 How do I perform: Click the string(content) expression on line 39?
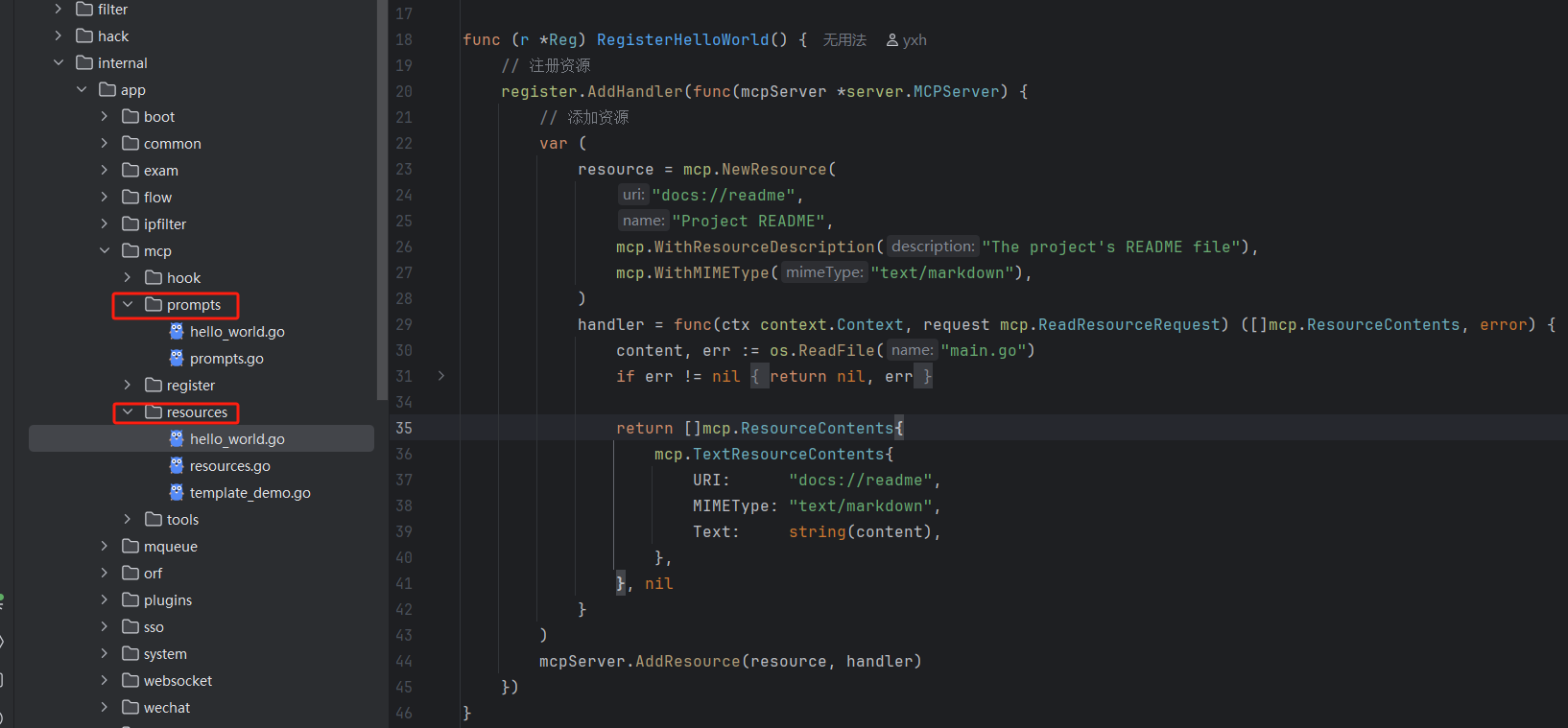click(861, 531)
